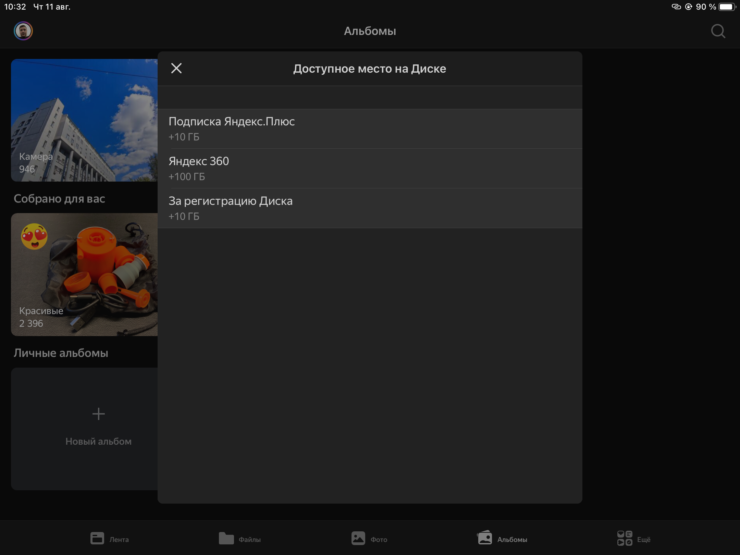The image size is (740, 555).
Task: Tap the battery indicator in status bar
Action: (727, 7)
